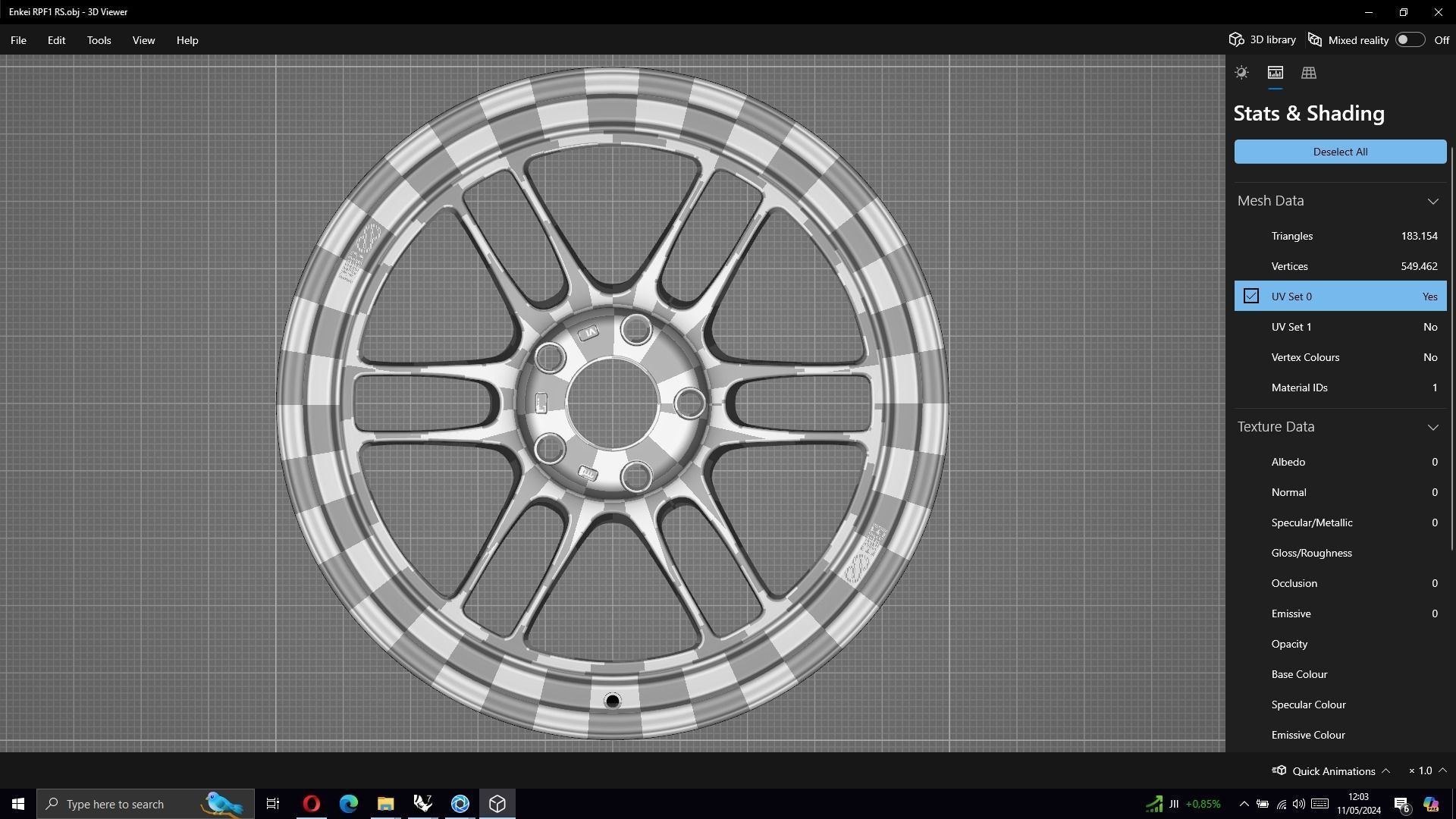The image size is (1456, 819).
Task: Select the Triangles stat row
Action: tap(1340, 236)
